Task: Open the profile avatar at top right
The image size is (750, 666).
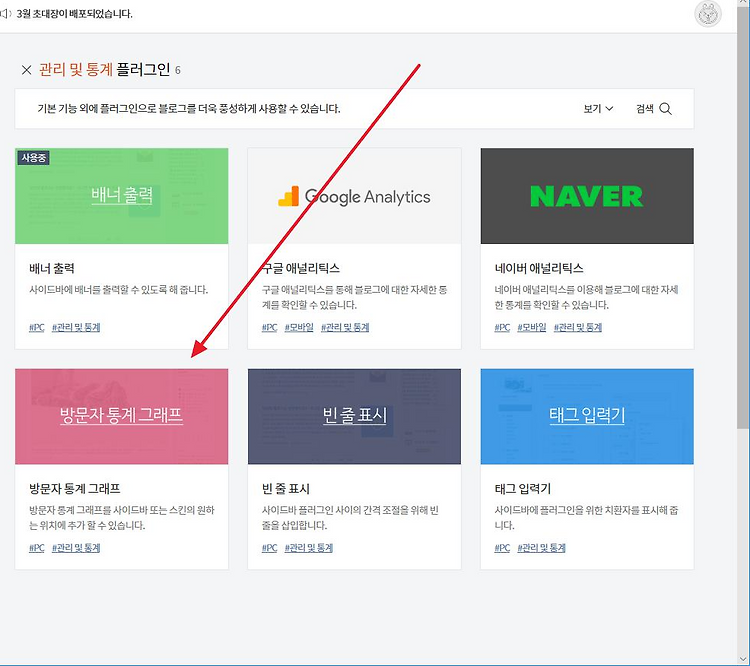Action: 707,14
